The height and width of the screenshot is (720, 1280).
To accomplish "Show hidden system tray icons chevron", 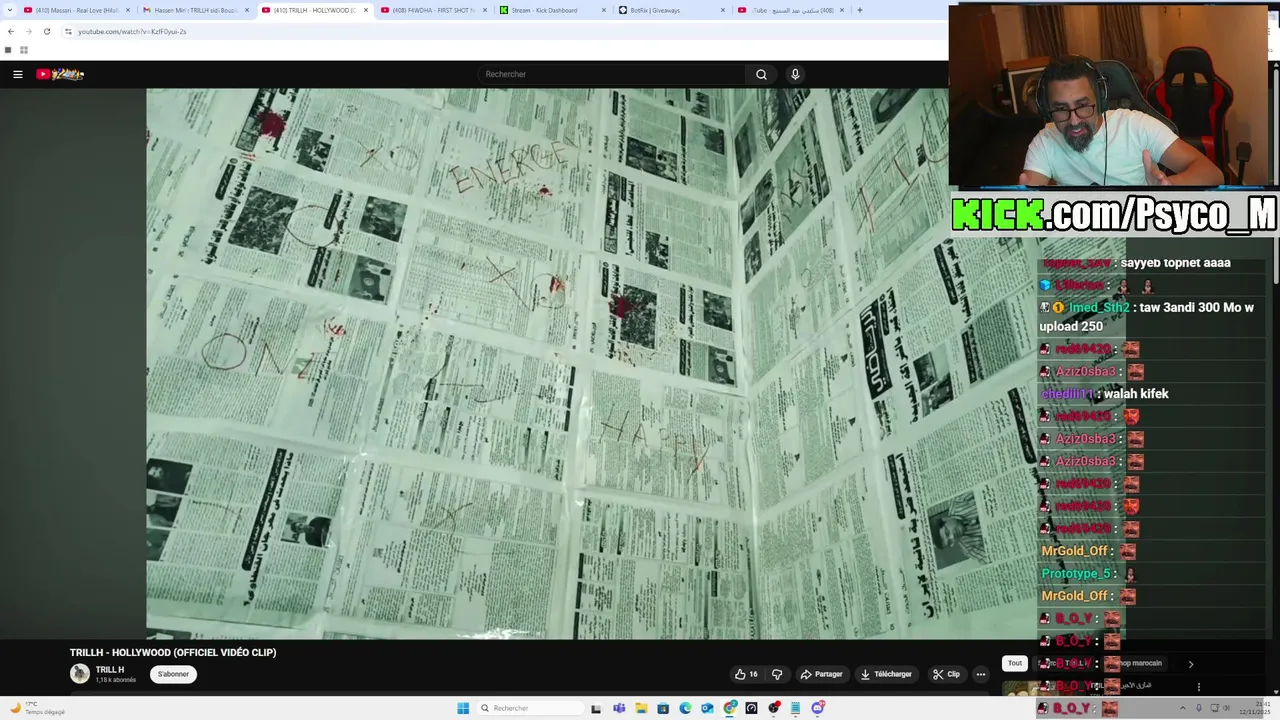I will 1183,708.
